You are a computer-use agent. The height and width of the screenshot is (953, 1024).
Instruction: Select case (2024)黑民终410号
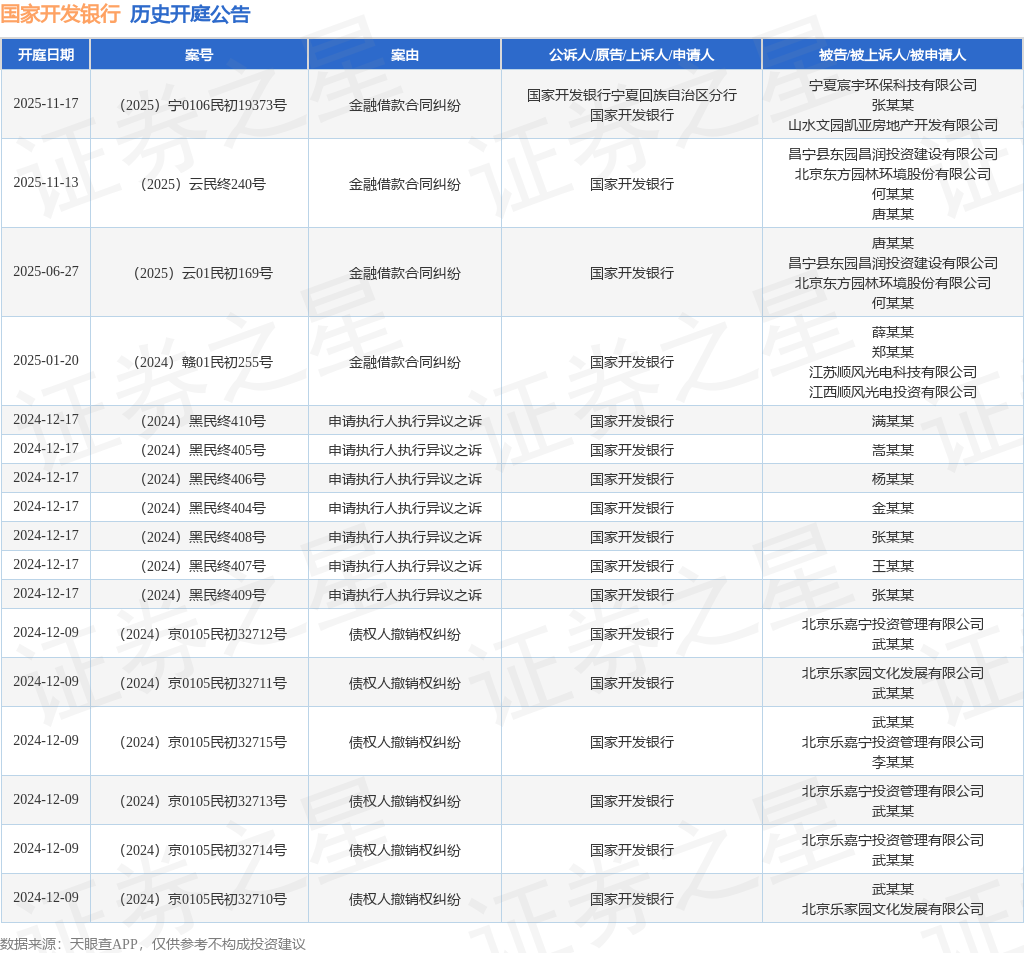199,421
